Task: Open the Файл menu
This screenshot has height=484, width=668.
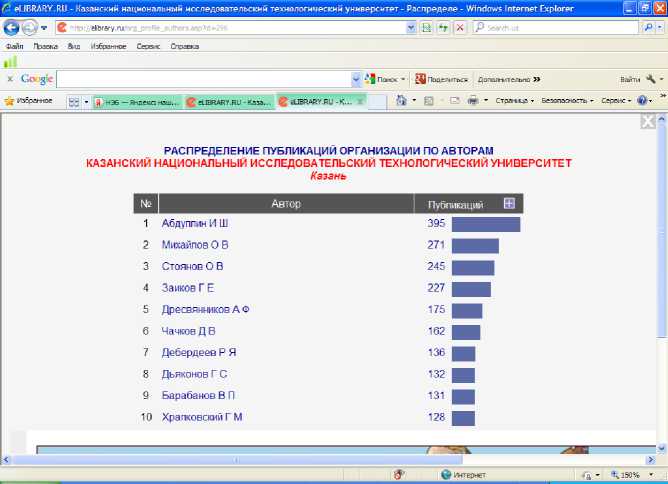Action: [14, 46]
